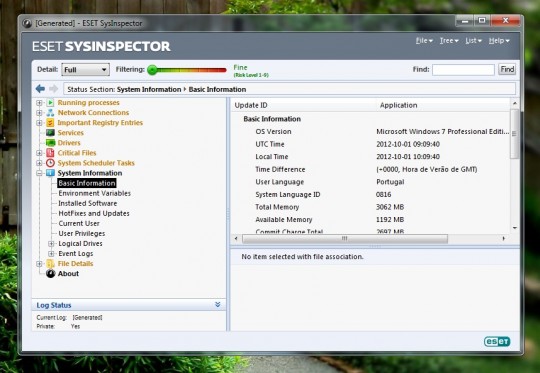Collapse the Log Status panel chevron
Image resolution: width=540 pixels, height=373 pixels.
[218, 304]
